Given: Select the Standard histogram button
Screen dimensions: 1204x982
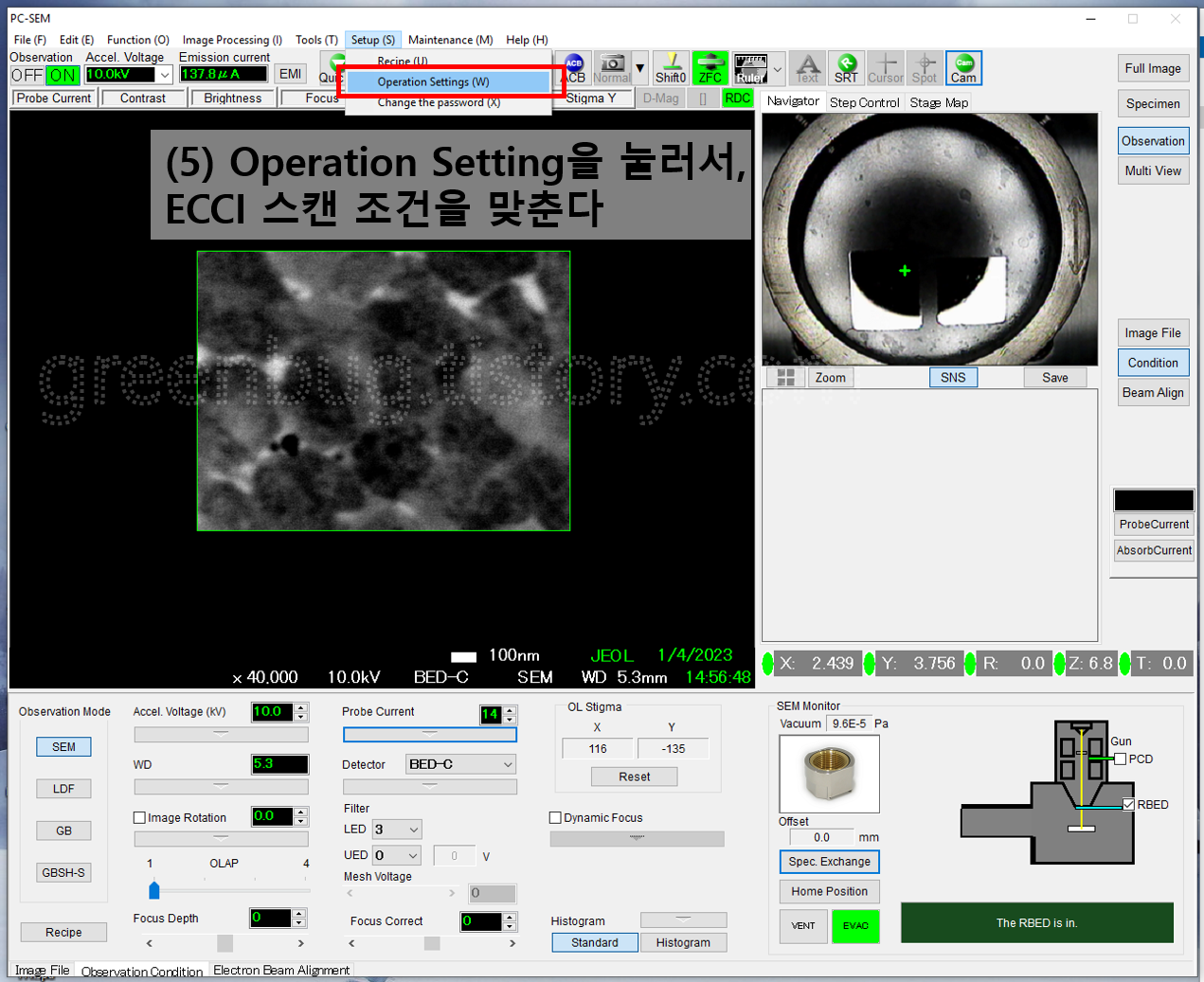Looking at the screenshot, I should [x=595, y=942].
